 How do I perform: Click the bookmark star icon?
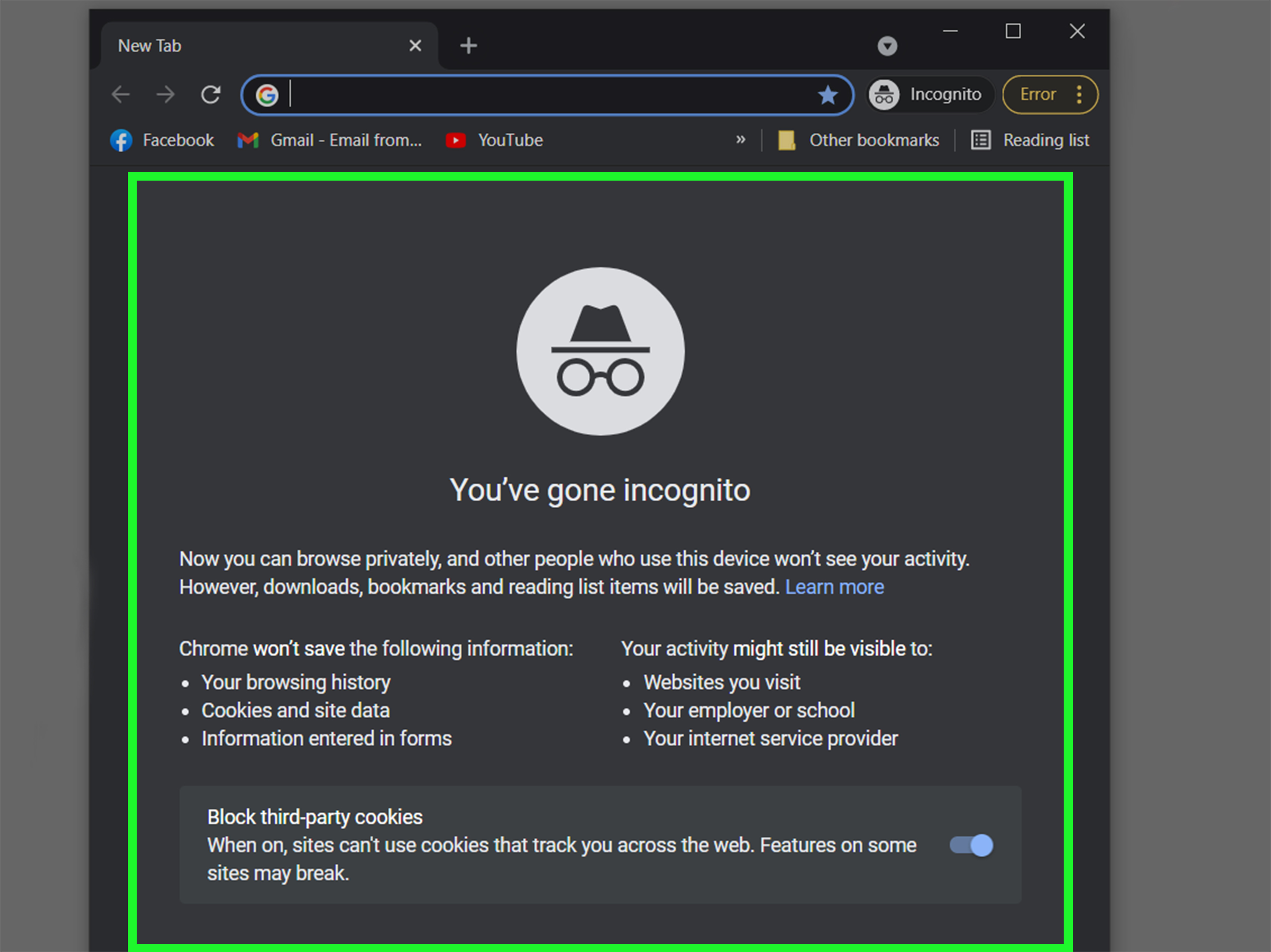(x=828, y=95)
